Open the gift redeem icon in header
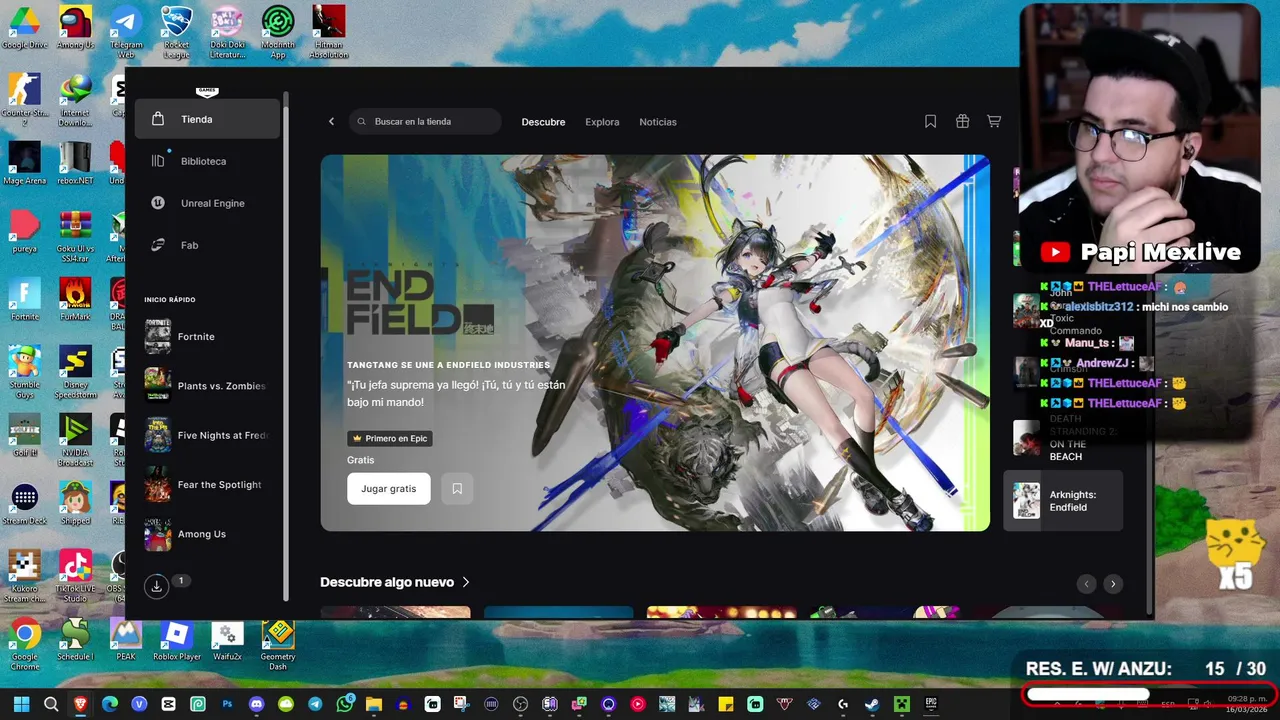The width and height of the screenshot is (1280, 720). (x=962, y=121)
